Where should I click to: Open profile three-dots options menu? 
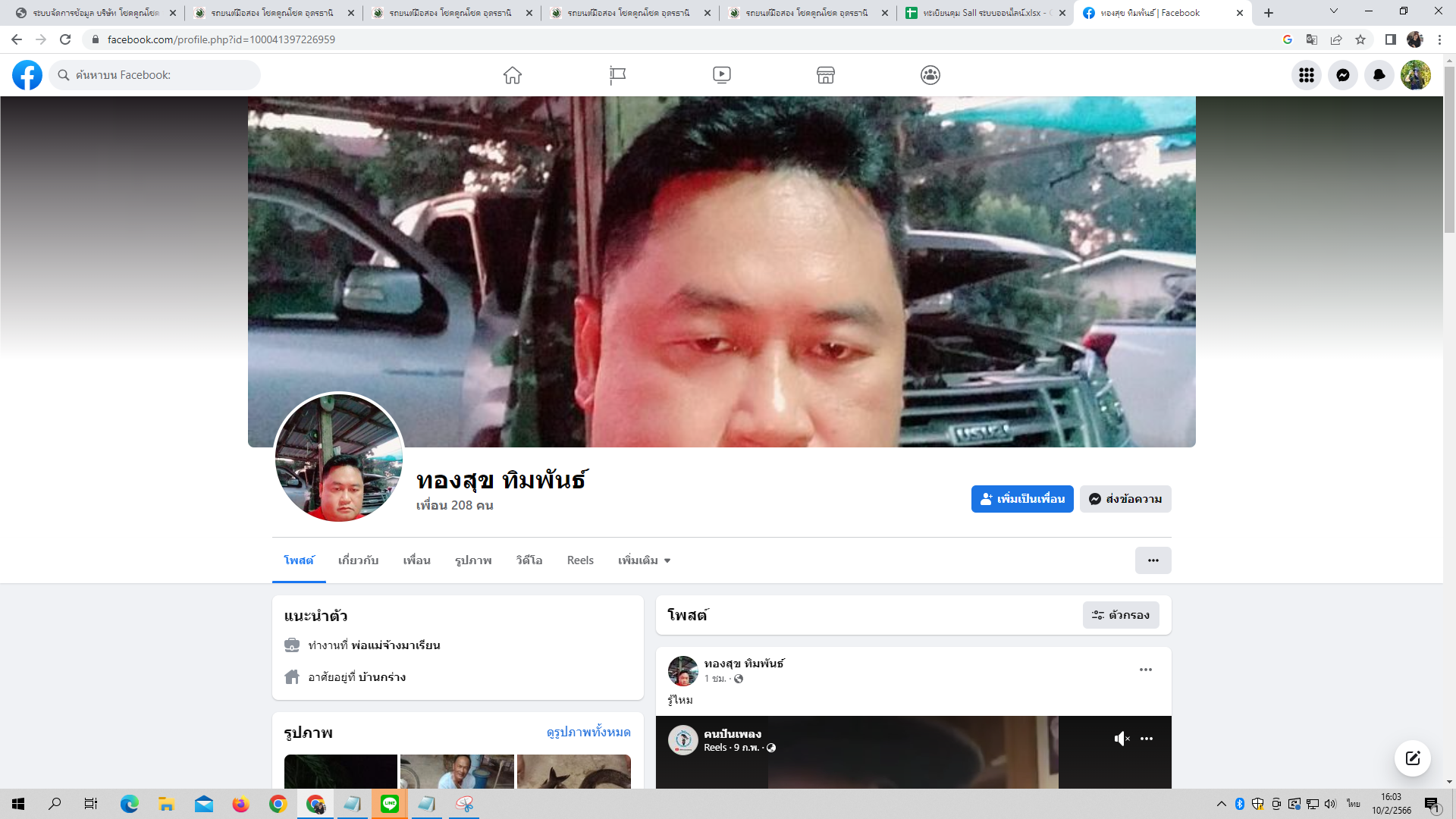1153,560
